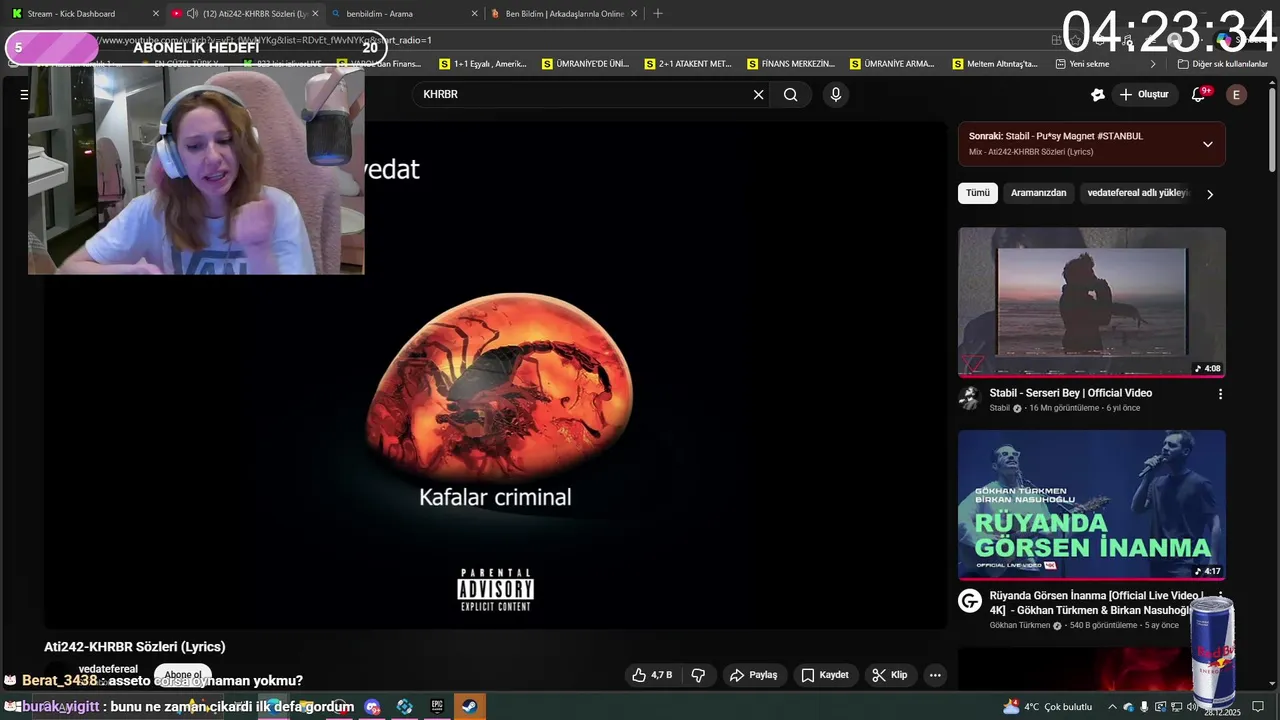
Task: Open Stabil channel avatar
Action: click(969, 398)
